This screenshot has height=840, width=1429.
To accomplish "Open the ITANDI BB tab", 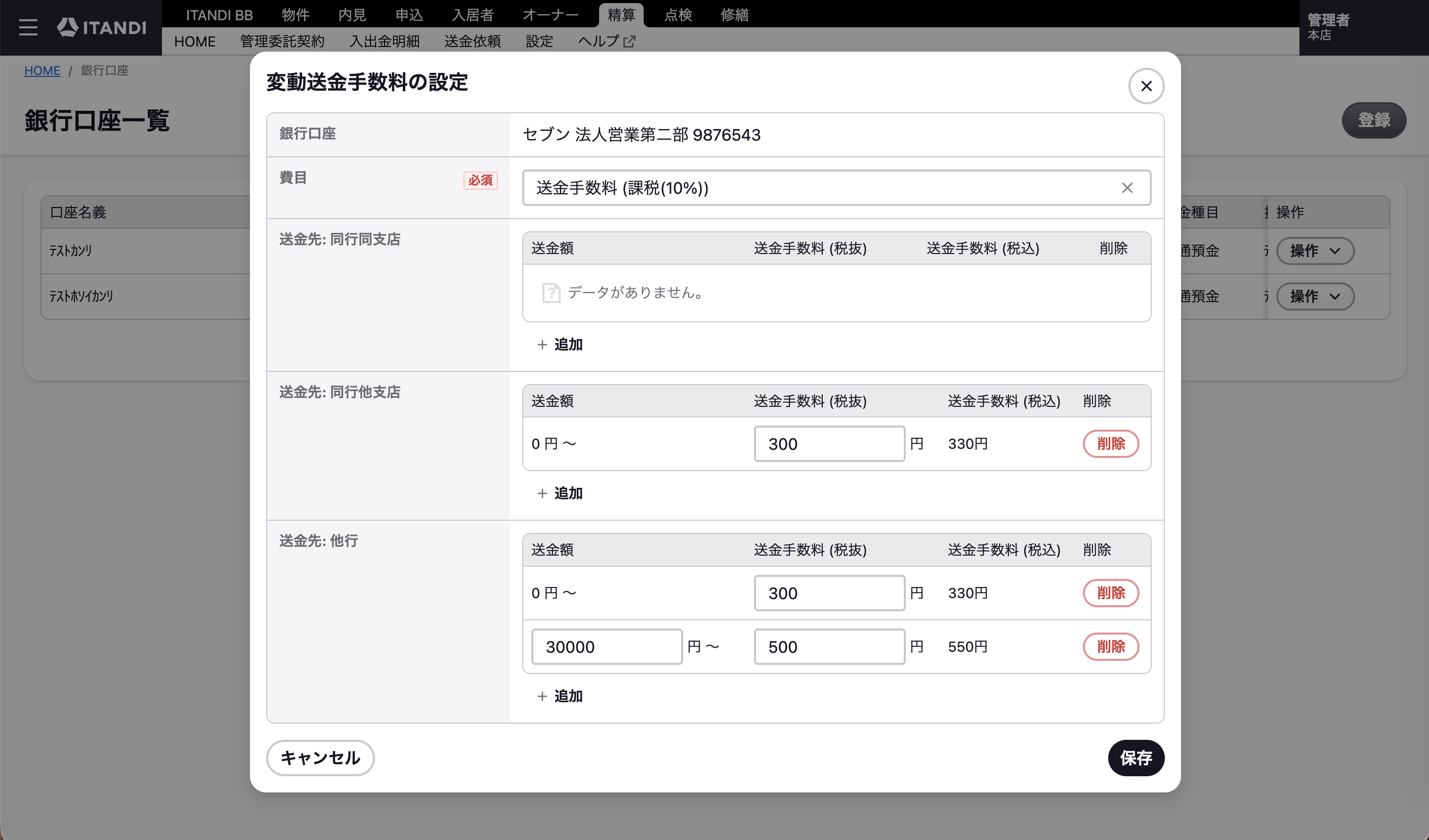I will [x=220, y=15].
